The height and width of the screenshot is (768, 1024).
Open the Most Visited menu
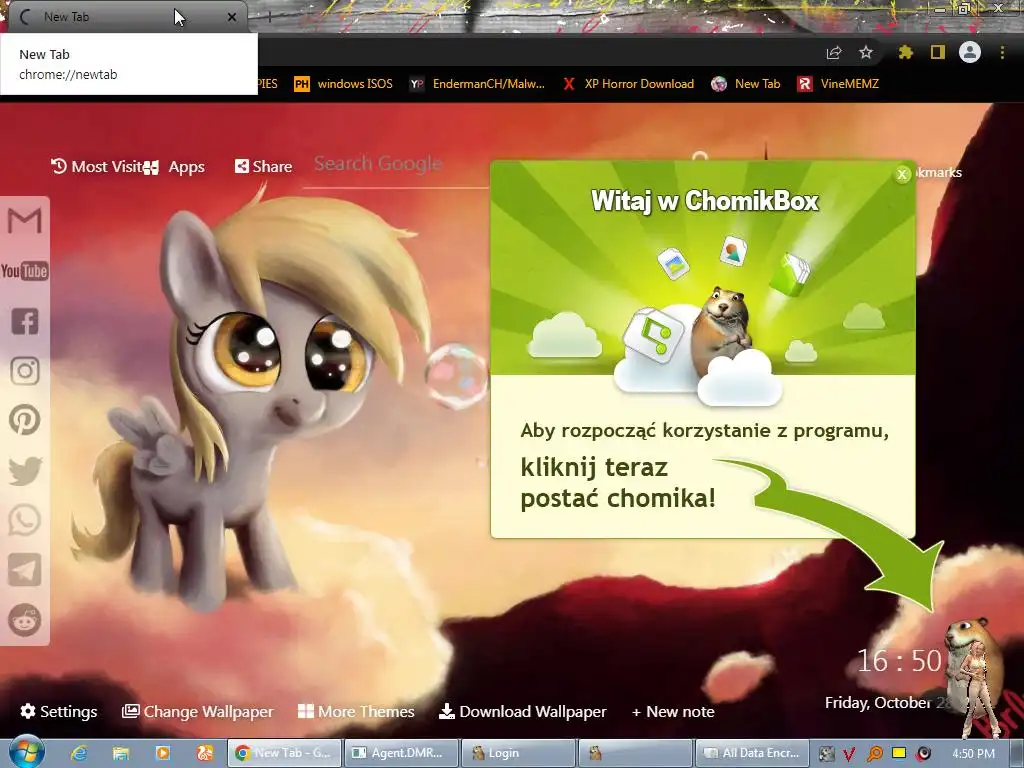pos(97,167)
